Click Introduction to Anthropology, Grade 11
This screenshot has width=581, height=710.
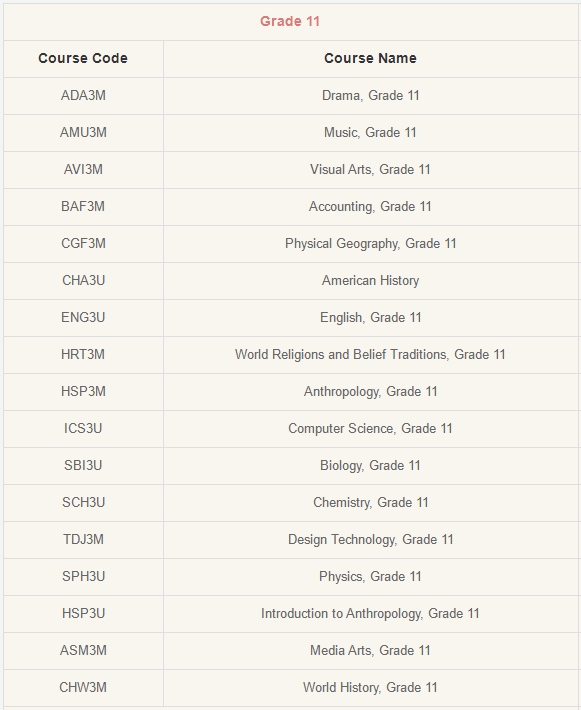370,614
